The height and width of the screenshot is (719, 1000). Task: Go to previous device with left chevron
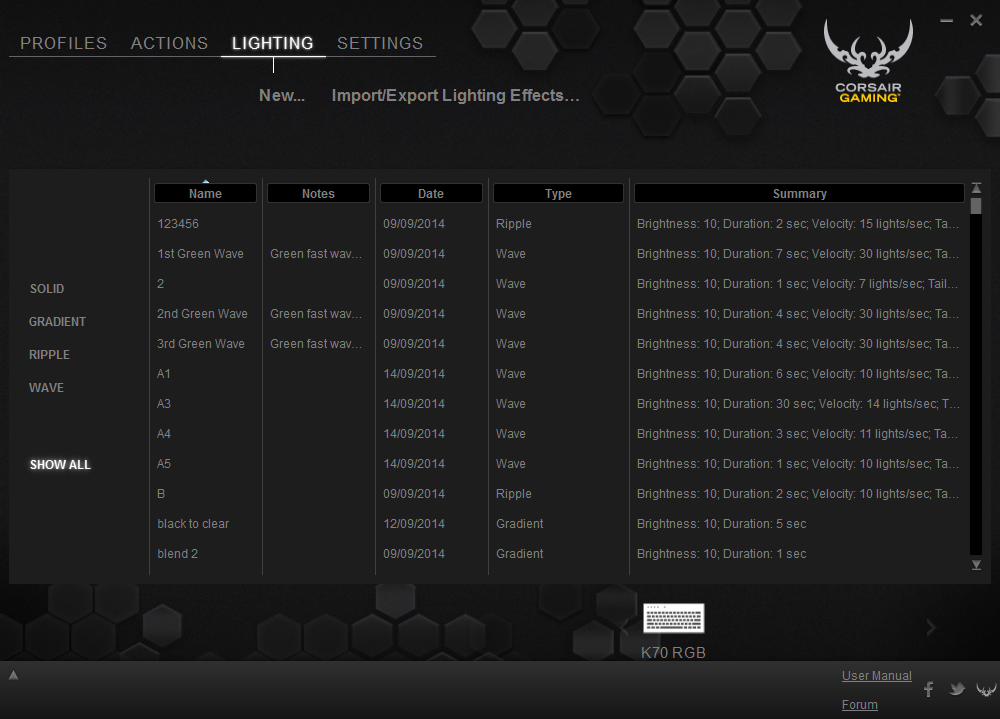tap(625, 628)
